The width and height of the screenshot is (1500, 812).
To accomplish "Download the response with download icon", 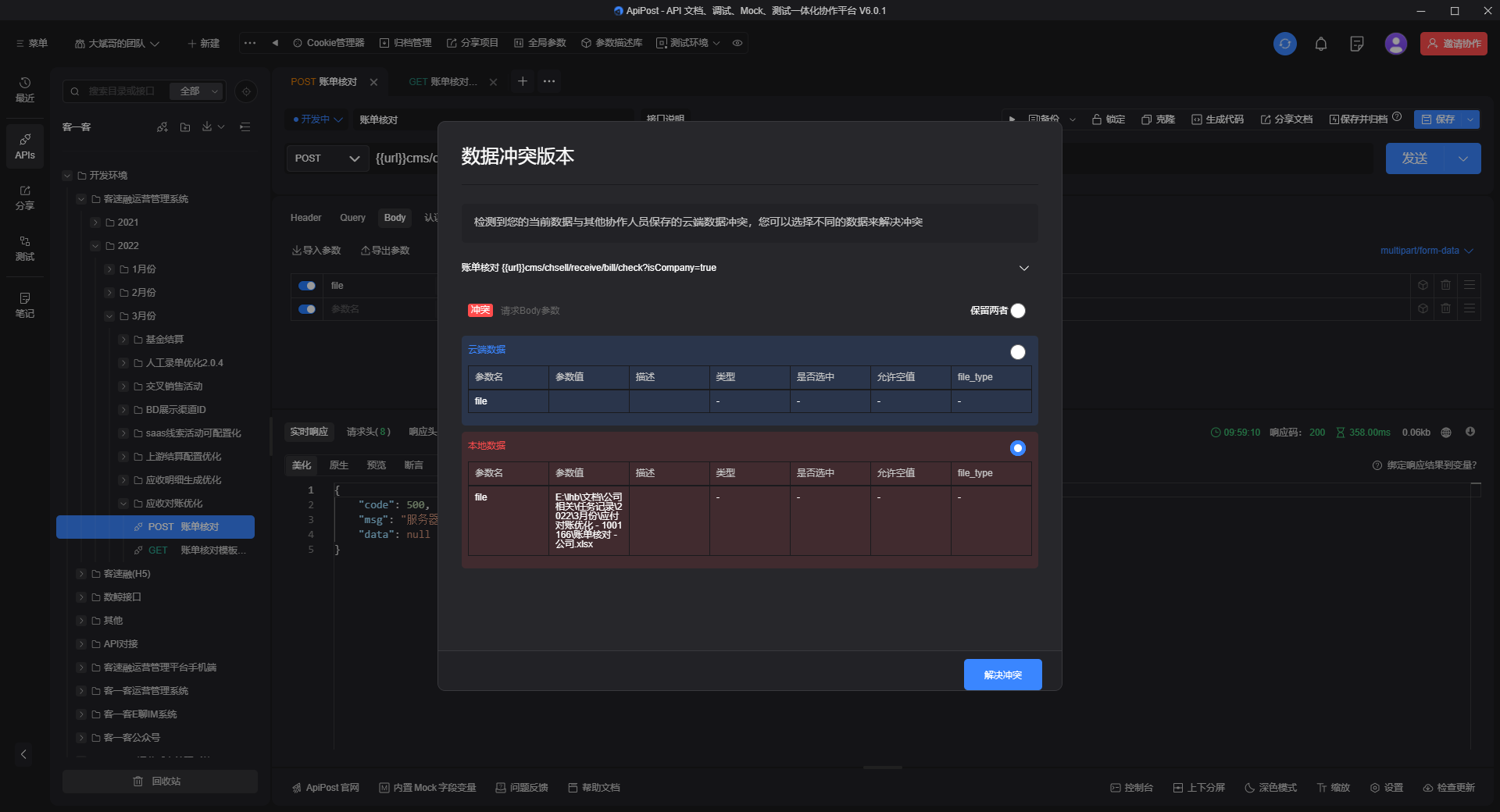I will [1470, 432].
